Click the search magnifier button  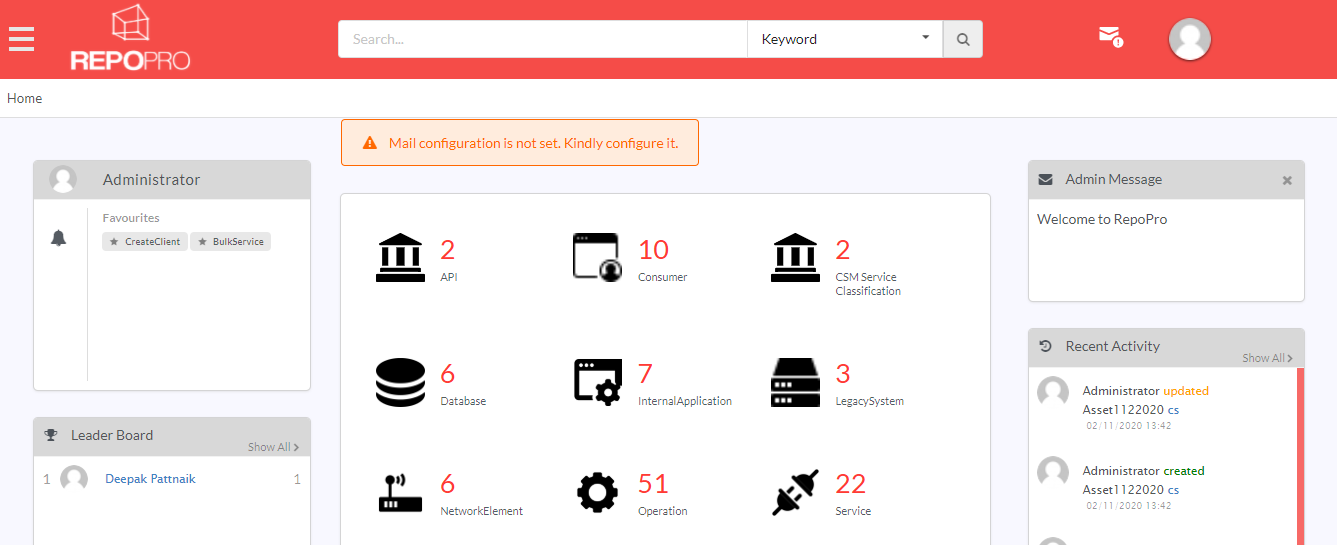pyautogui.click(x=963, y=39)
